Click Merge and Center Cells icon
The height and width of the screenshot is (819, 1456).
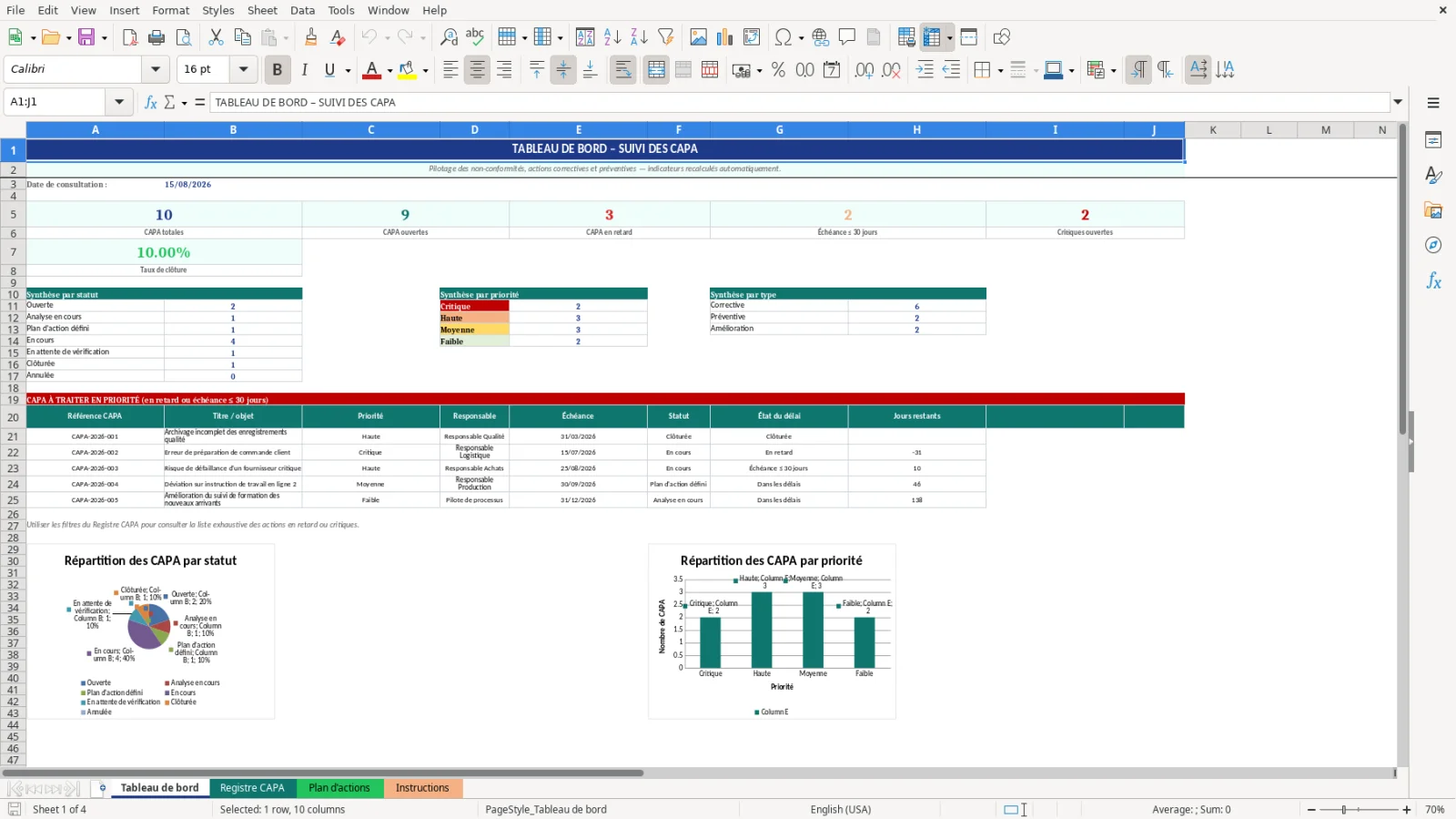point(656,69)
